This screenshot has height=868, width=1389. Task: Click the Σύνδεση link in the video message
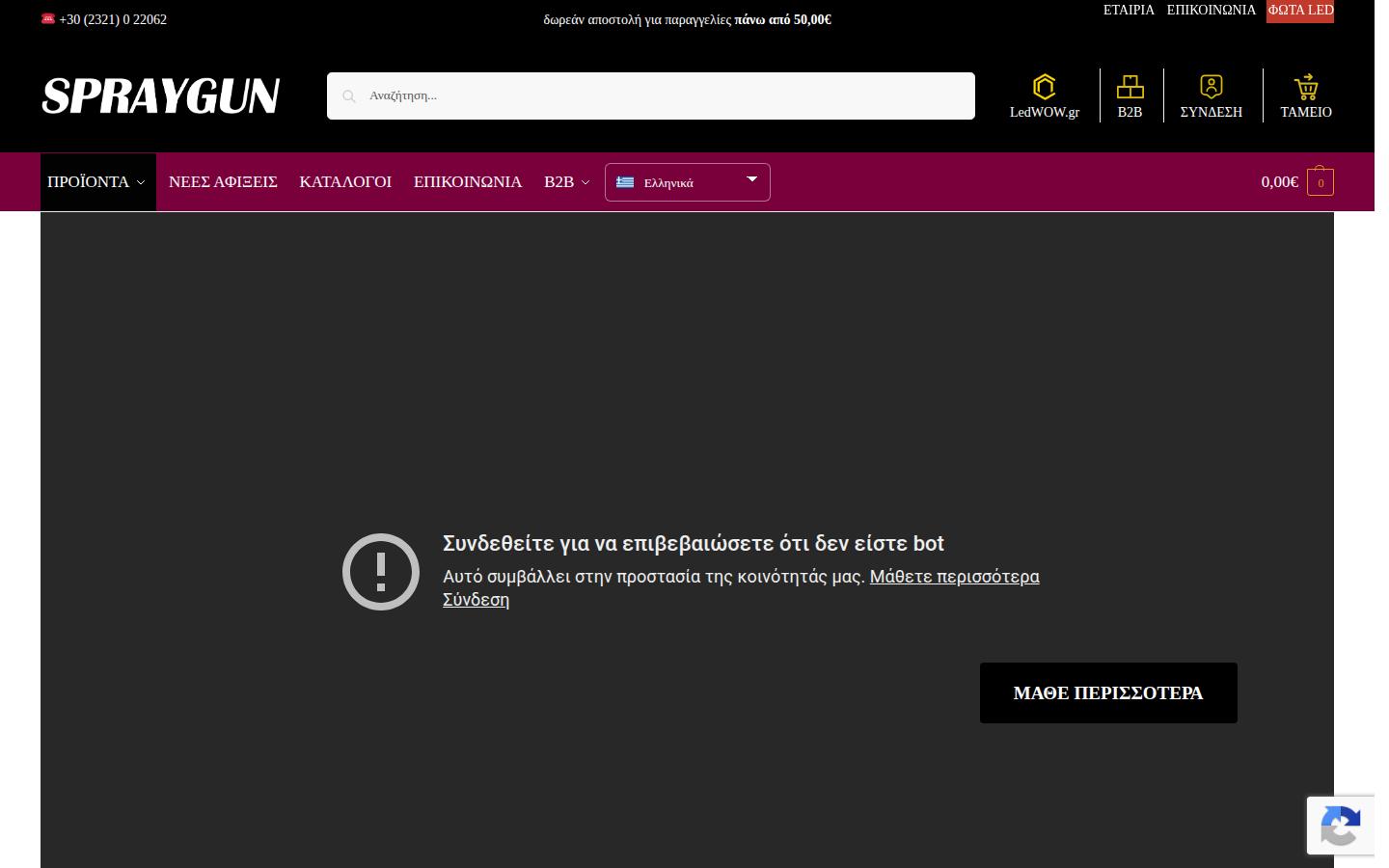click(x=476, y=600)
